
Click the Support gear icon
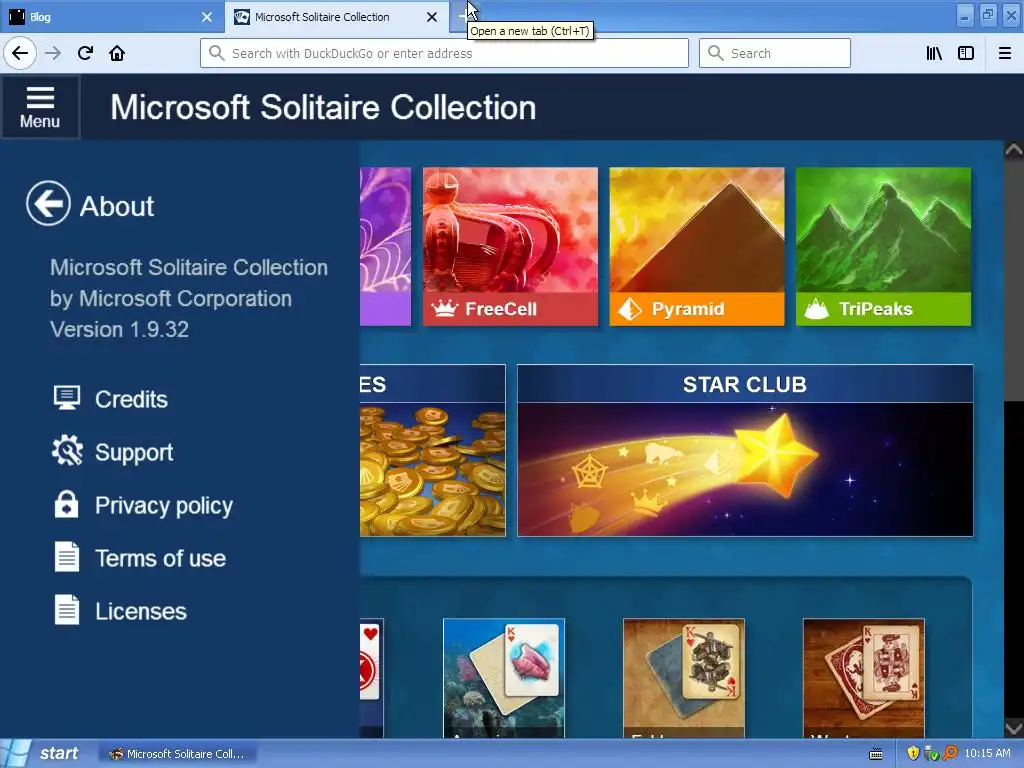tap(67, 451)
